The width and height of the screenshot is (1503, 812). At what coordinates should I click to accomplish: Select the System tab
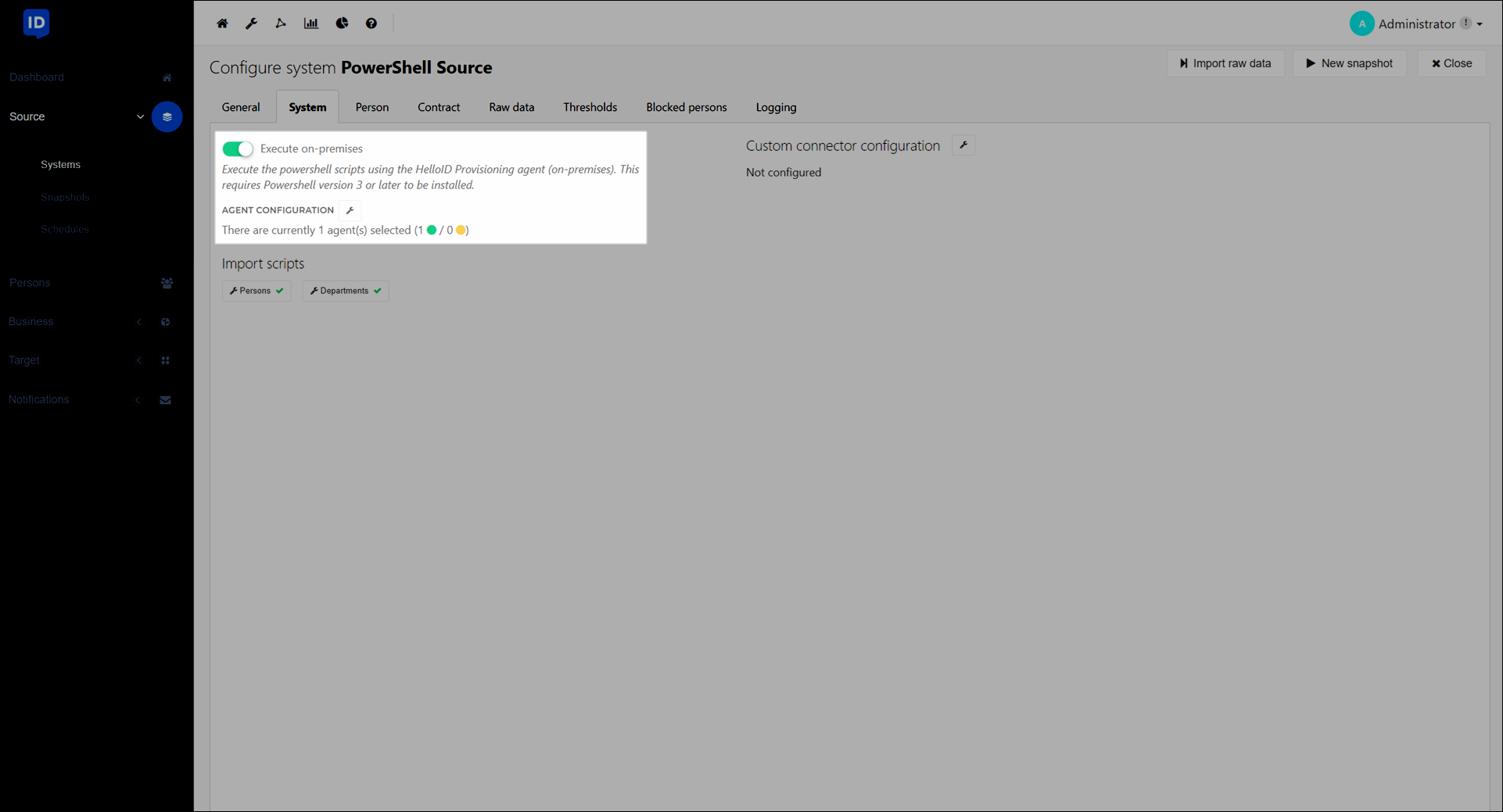click(x=307, y=107)
